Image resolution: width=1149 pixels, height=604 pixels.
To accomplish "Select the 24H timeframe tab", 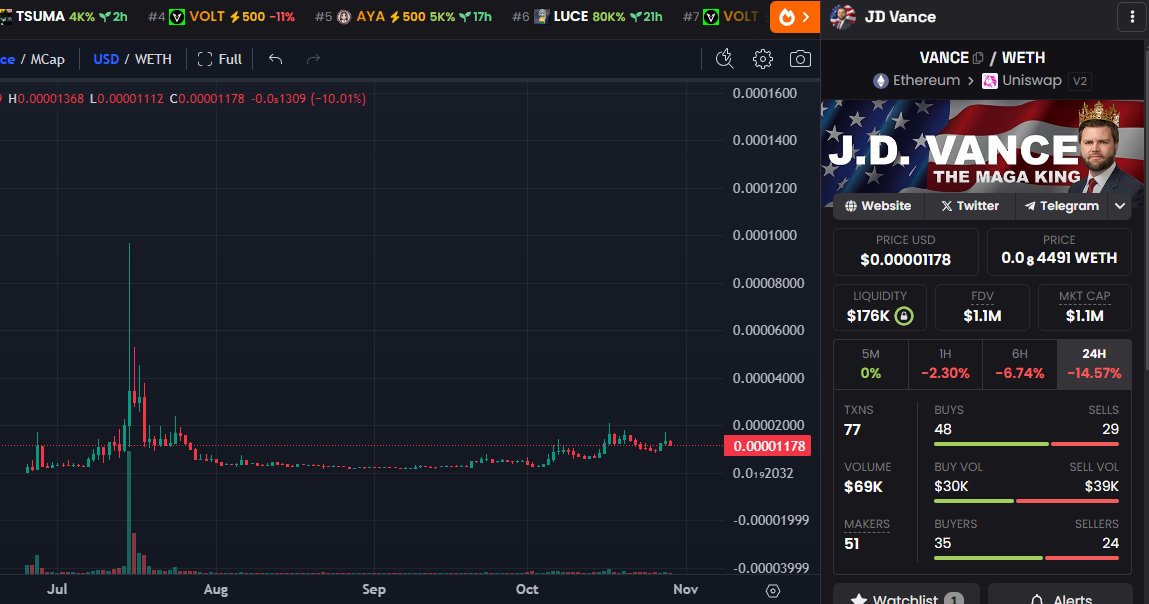I will (x=1094, y=364).
